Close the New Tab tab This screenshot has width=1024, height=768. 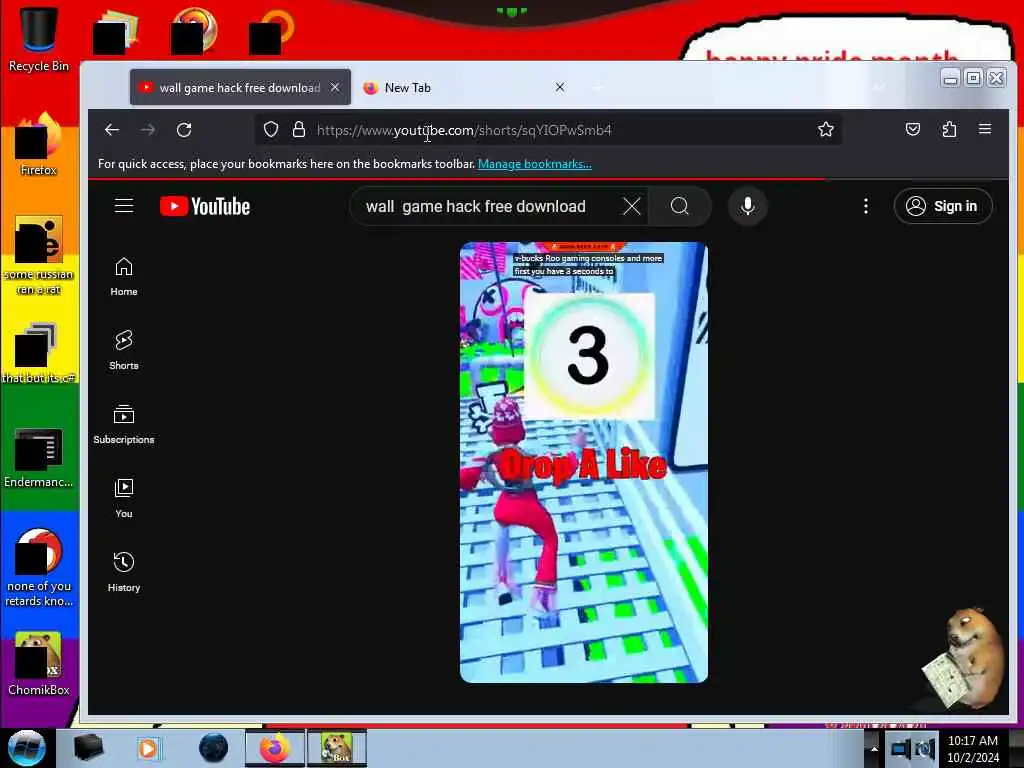point(560,87)
